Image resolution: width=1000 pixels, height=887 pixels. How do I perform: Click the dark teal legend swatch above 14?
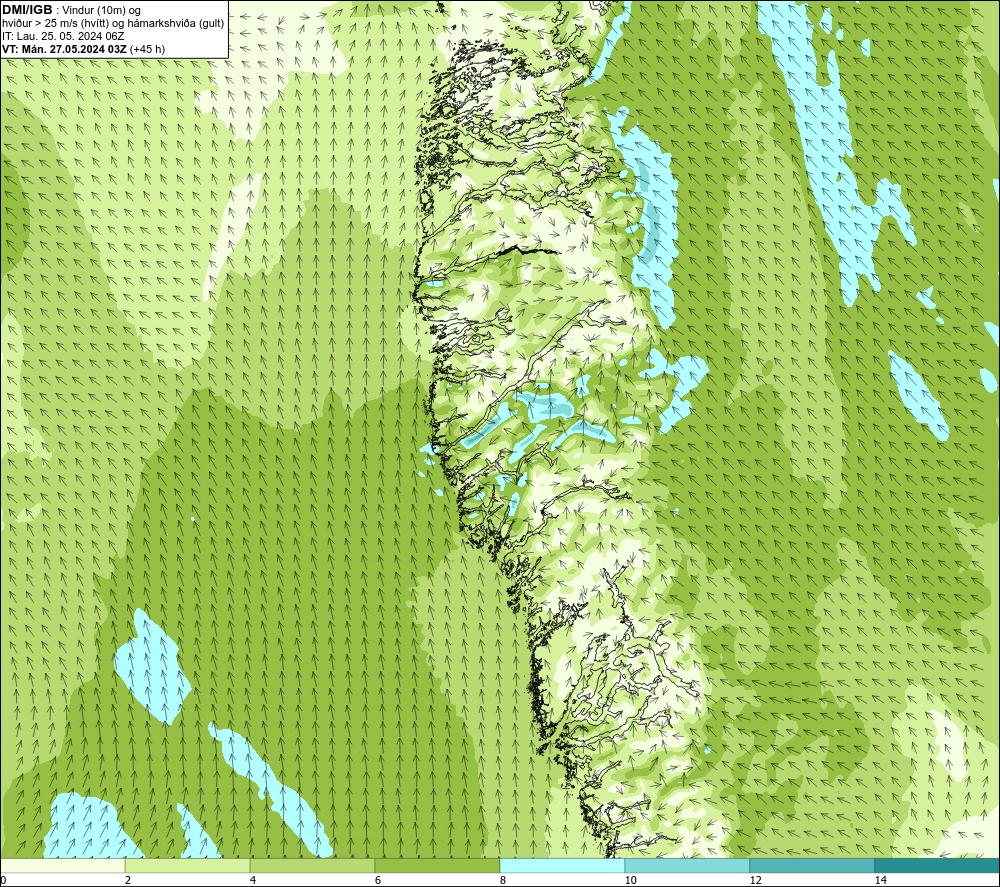click(937, 865)
